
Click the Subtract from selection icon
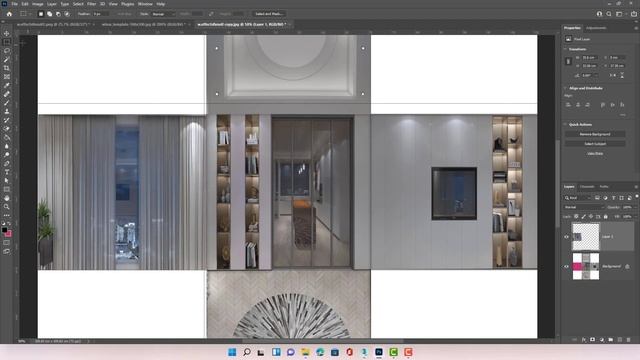click(x=58, y=14)
